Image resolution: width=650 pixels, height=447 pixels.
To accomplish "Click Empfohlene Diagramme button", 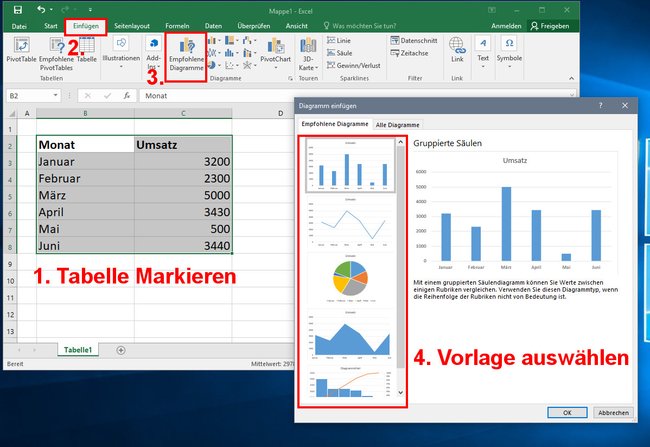I will click(186, 54).
